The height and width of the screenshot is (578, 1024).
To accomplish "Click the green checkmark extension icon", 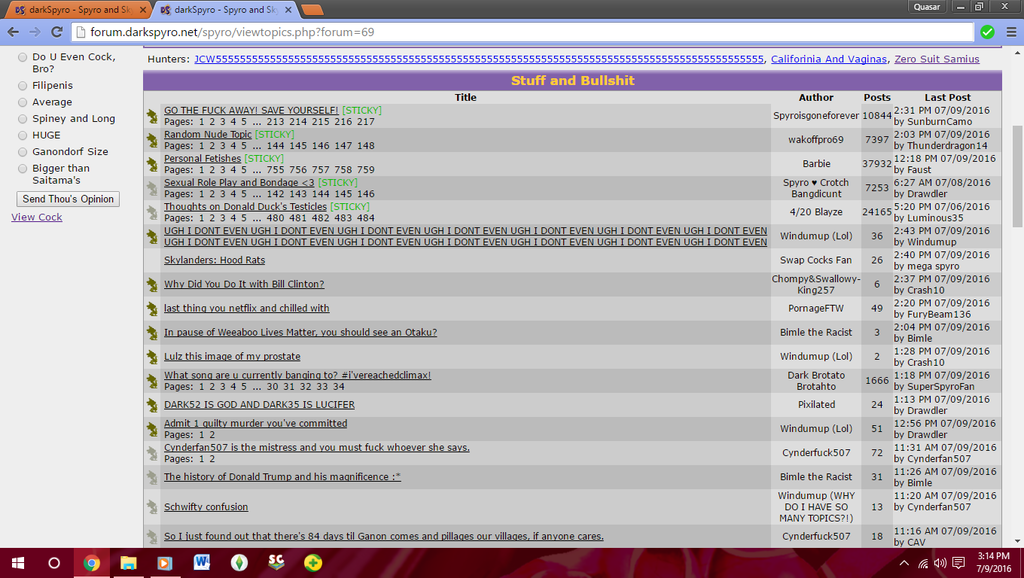I will coord(987,32).
